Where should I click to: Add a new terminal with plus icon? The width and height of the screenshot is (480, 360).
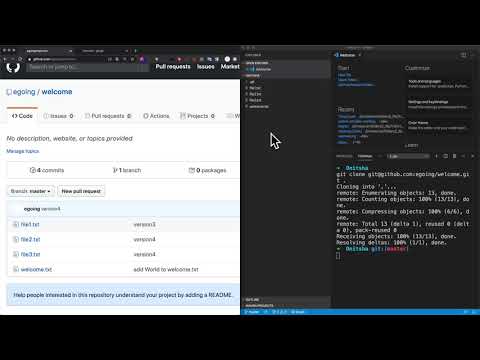436,156
